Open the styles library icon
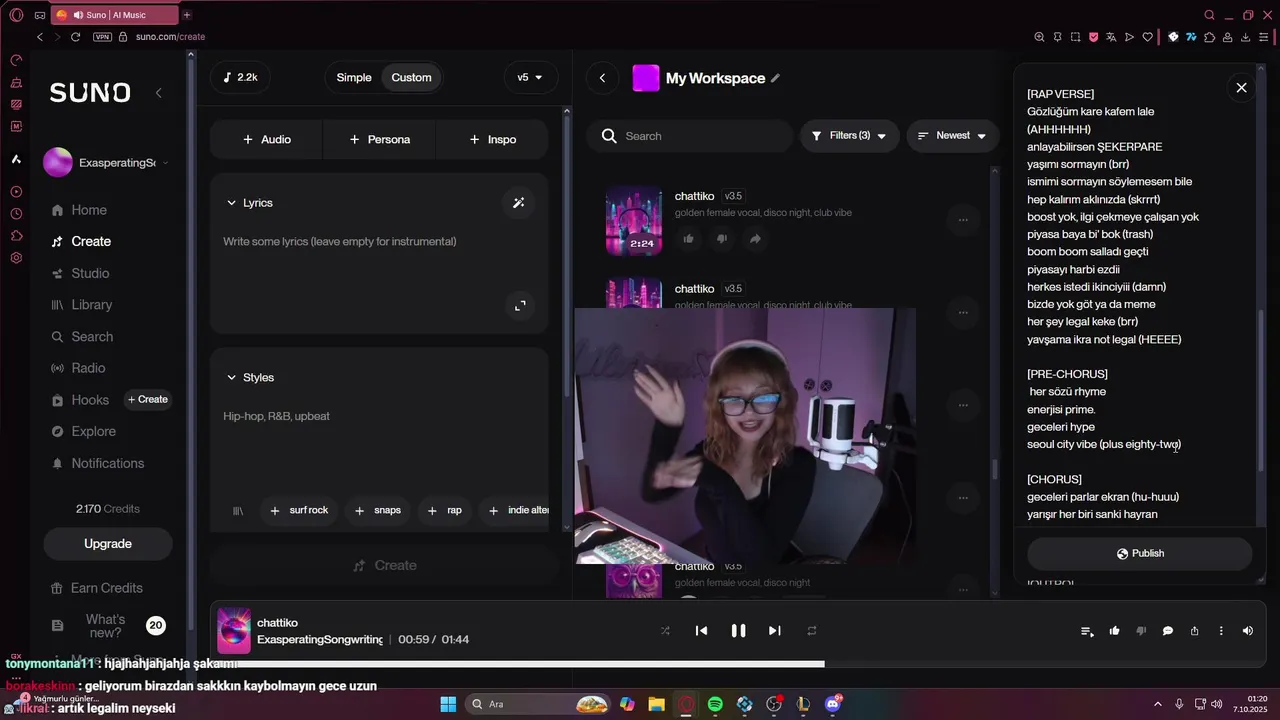1280x720 pixels. coord(238,510)
